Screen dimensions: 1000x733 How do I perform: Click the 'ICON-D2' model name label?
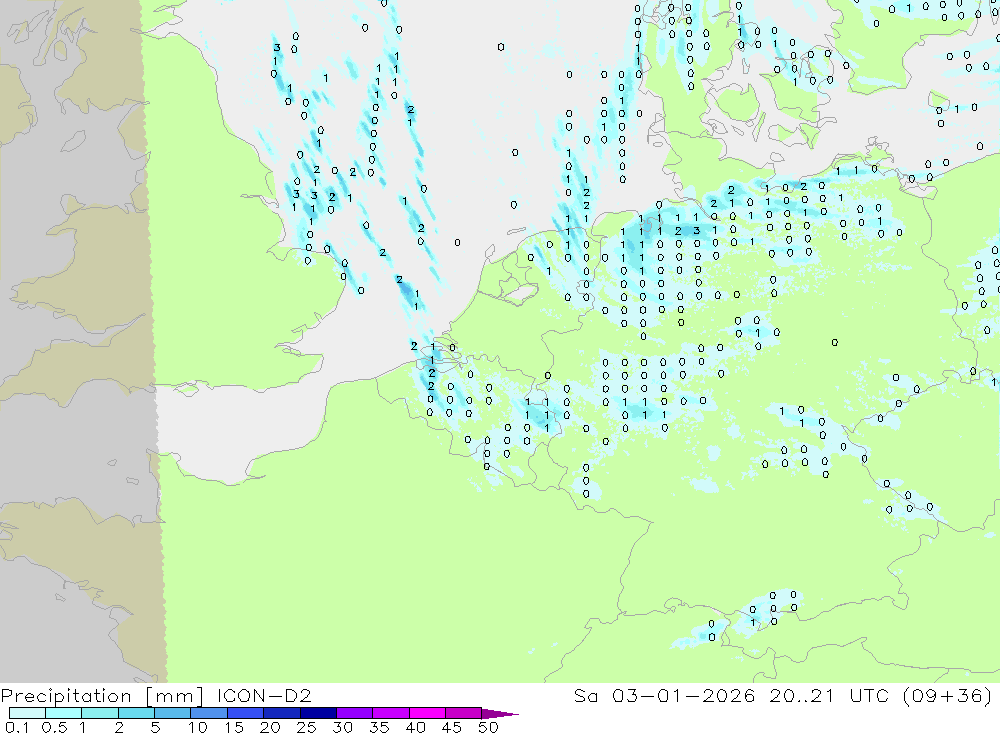(264, 695)
